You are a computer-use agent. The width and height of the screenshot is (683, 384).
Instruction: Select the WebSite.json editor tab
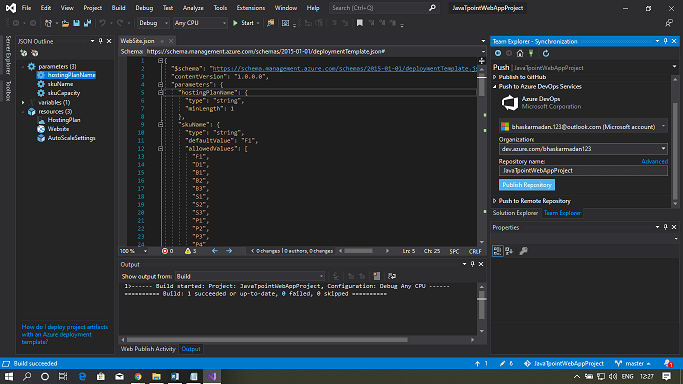click(137, 41)
